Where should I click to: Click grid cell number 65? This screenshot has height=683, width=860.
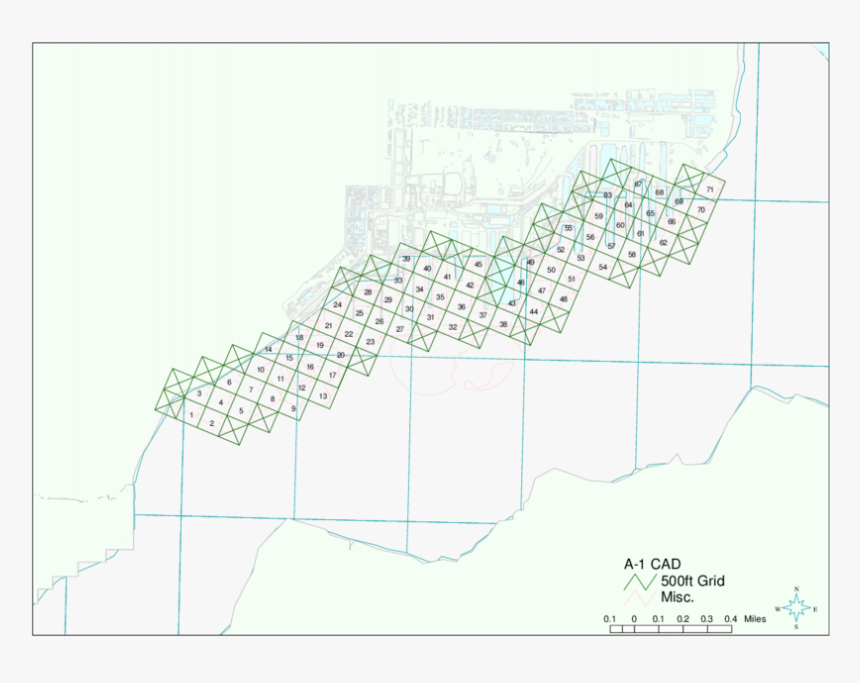coord(650,213)
